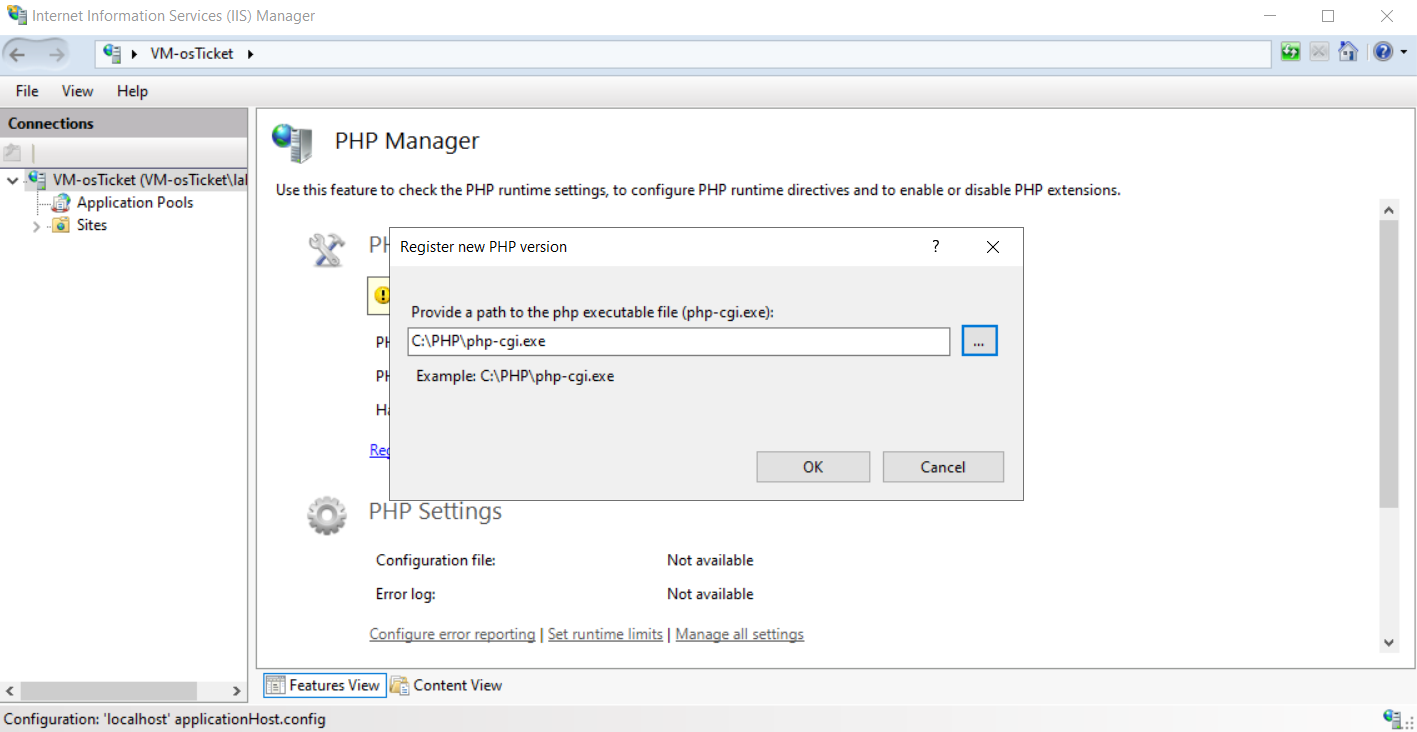Click the address bar server icon

(x=112, y=54)
